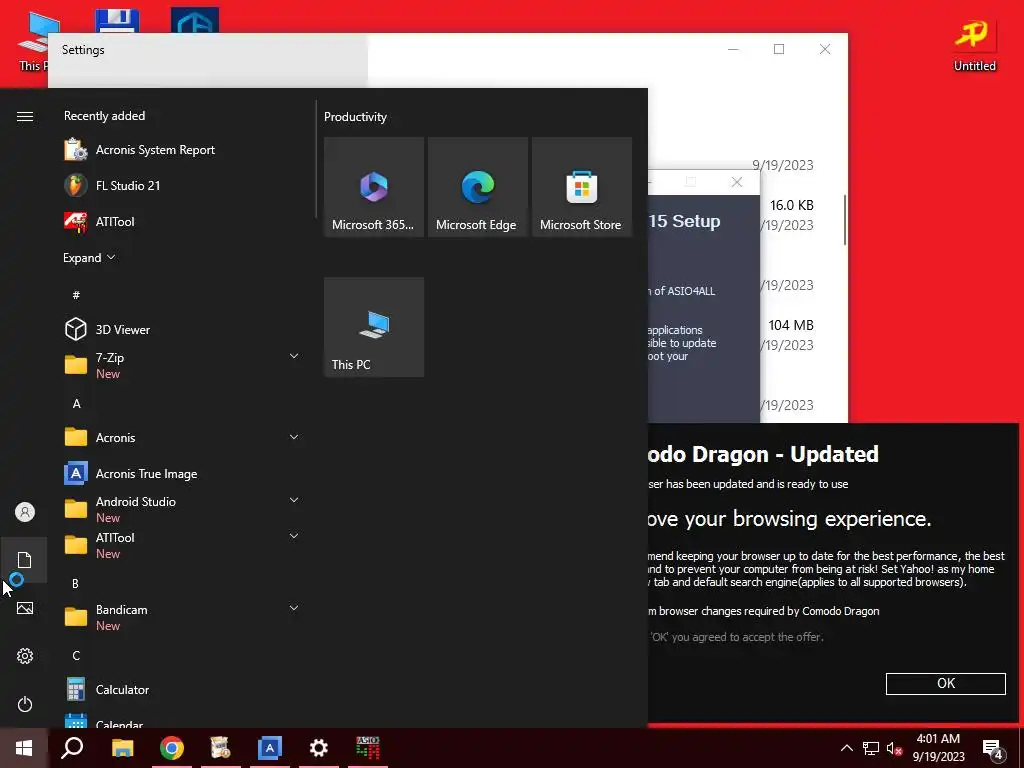Click muted volume icon in system tray
The height and width of the screenshot is (768, 1024).
click(895, 748)
